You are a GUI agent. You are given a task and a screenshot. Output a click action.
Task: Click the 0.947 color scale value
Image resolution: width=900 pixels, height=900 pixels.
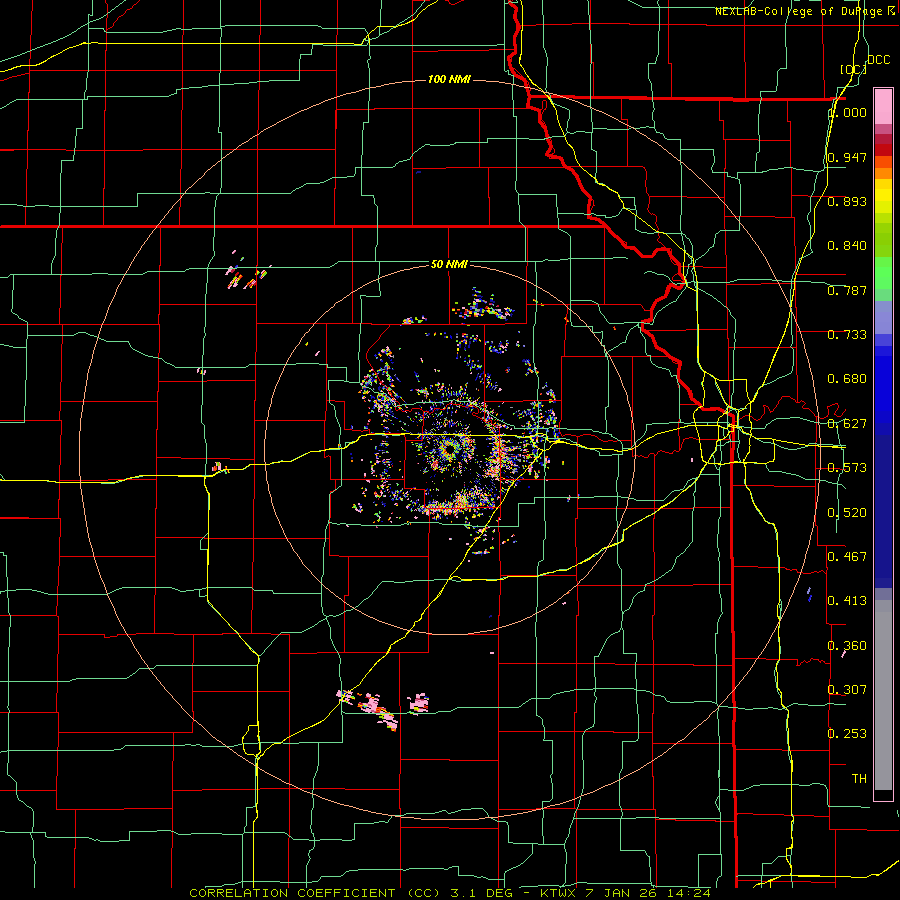pyautogui.click(x=847, y=157)
